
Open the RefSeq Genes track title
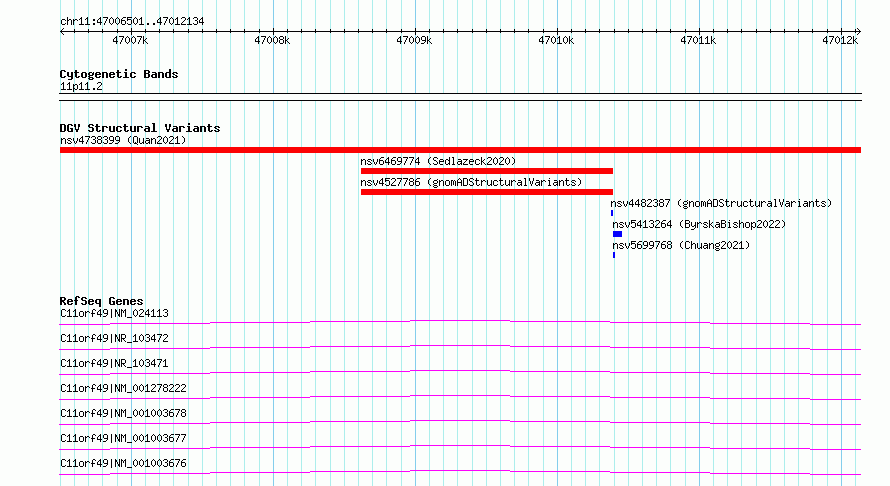coord(102,301)
